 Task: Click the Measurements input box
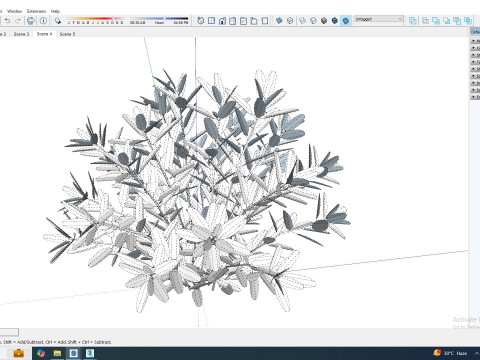9,332
